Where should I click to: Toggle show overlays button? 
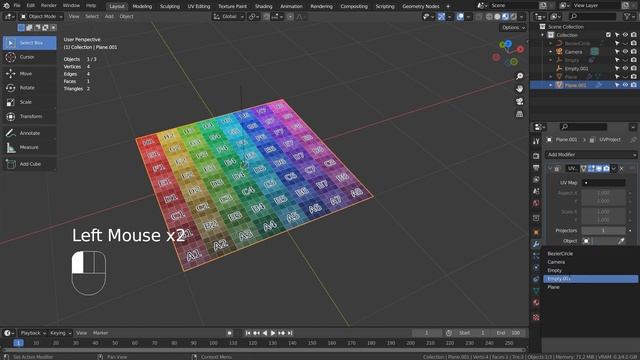coord(460,17)
